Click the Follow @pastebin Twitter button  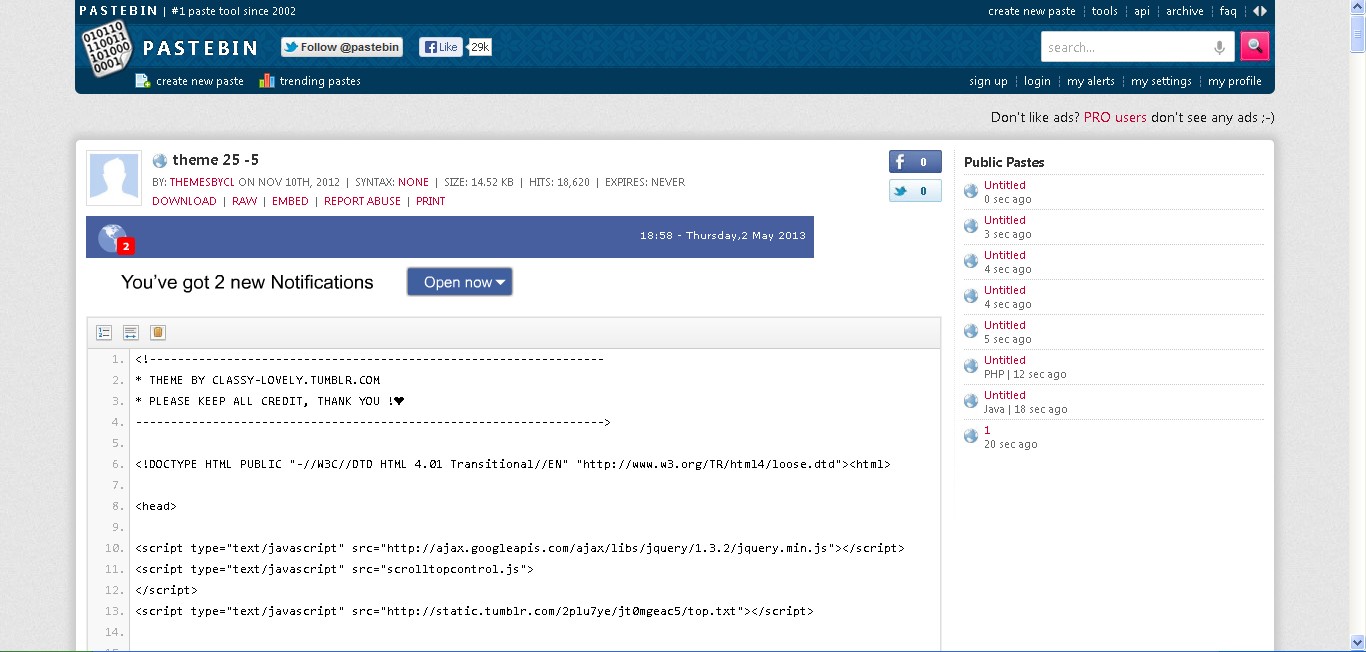(342, 47)
